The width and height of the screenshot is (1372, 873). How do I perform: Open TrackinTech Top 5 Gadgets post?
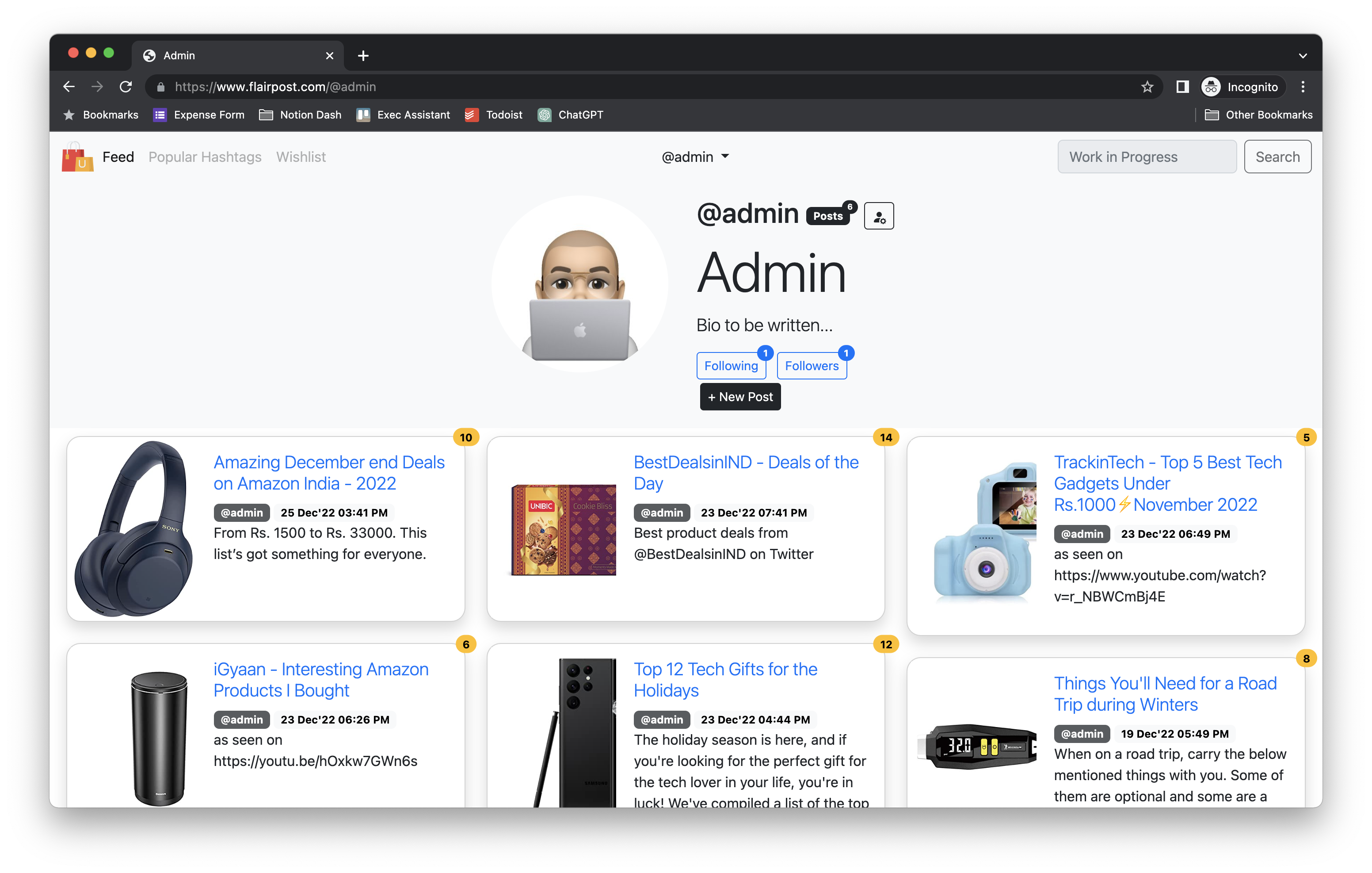click(x=1167, y=483)
